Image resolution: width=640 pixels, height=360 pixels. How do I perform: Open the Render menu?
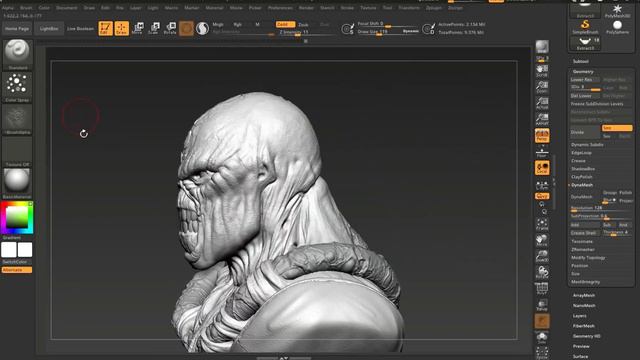[306, 8]
